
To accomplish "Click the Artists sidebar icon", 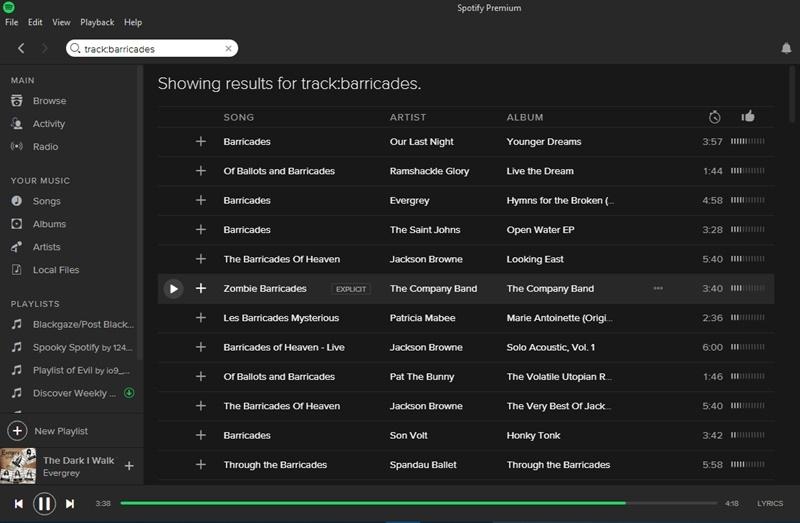I will click(17, 247).
